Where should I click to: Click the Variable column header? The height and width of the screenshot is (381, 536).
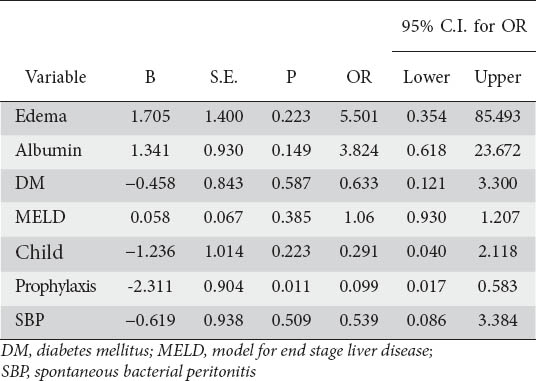56,77
